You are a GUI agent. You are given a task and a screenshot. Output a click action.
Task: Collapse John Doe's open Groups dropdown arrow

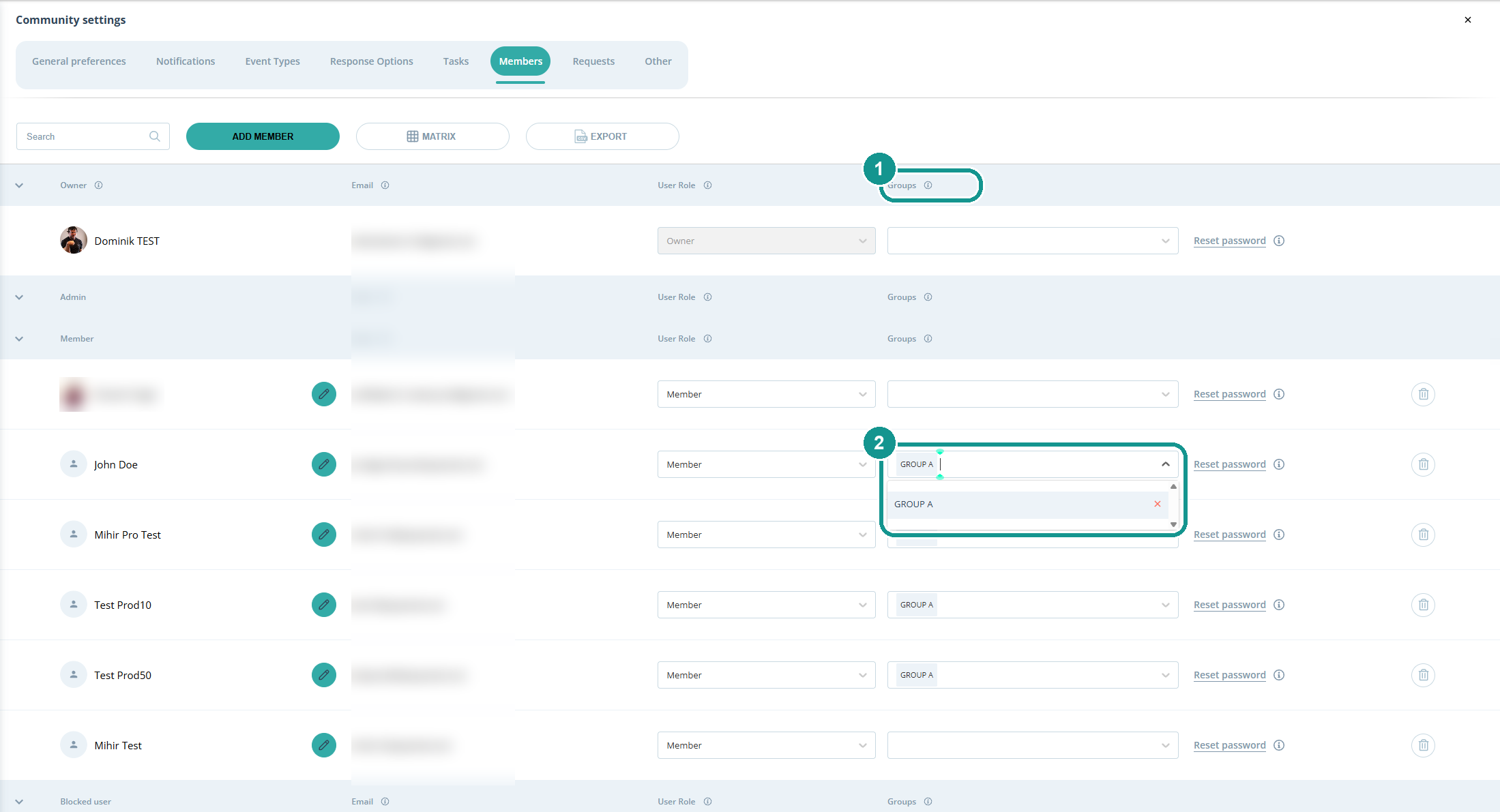coord(1165,464)
